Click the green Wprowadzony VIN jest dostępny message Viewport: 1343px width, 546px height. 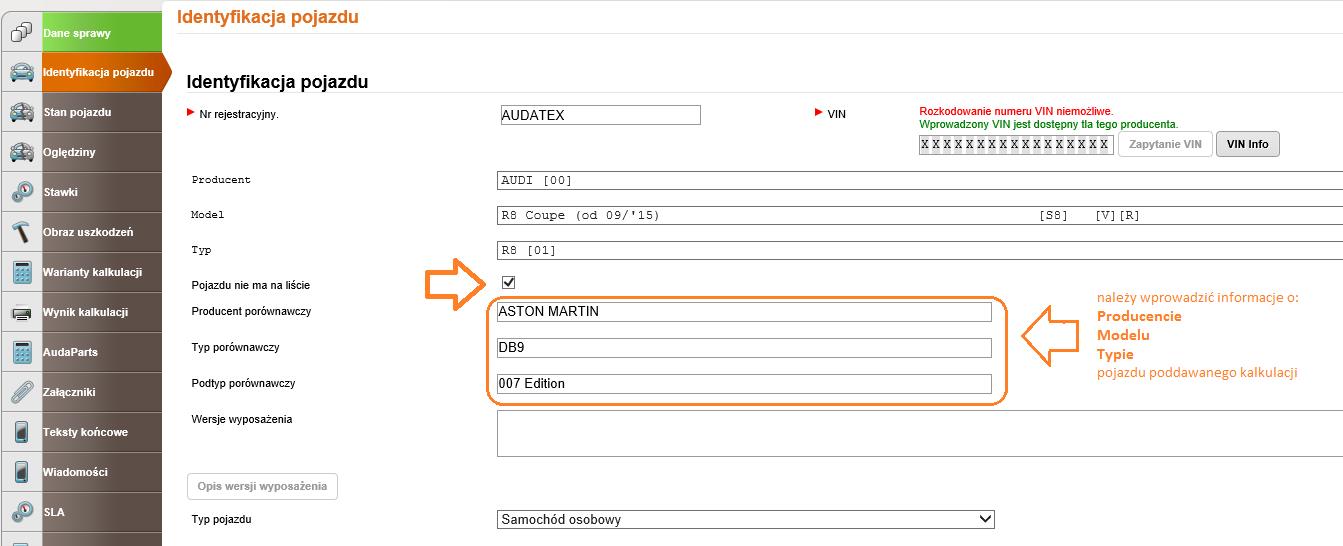tap(1048, 124)
